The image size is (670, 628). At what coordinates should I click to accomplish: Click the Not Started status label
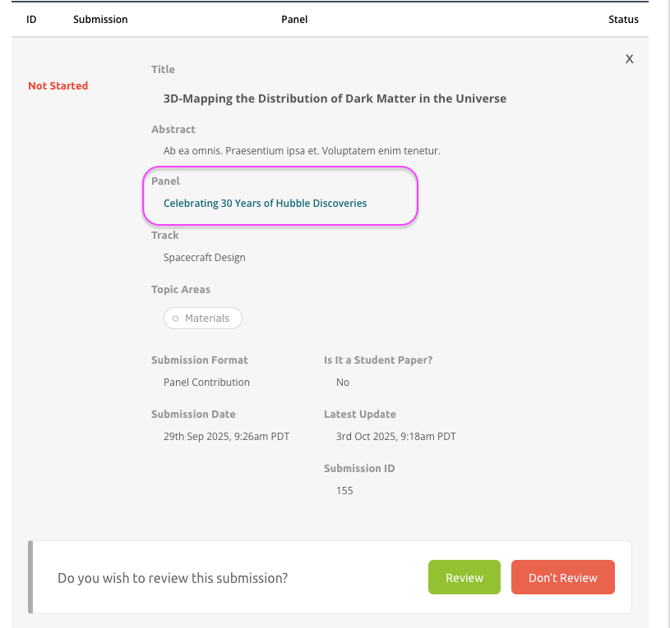click(x=58, y=86)
